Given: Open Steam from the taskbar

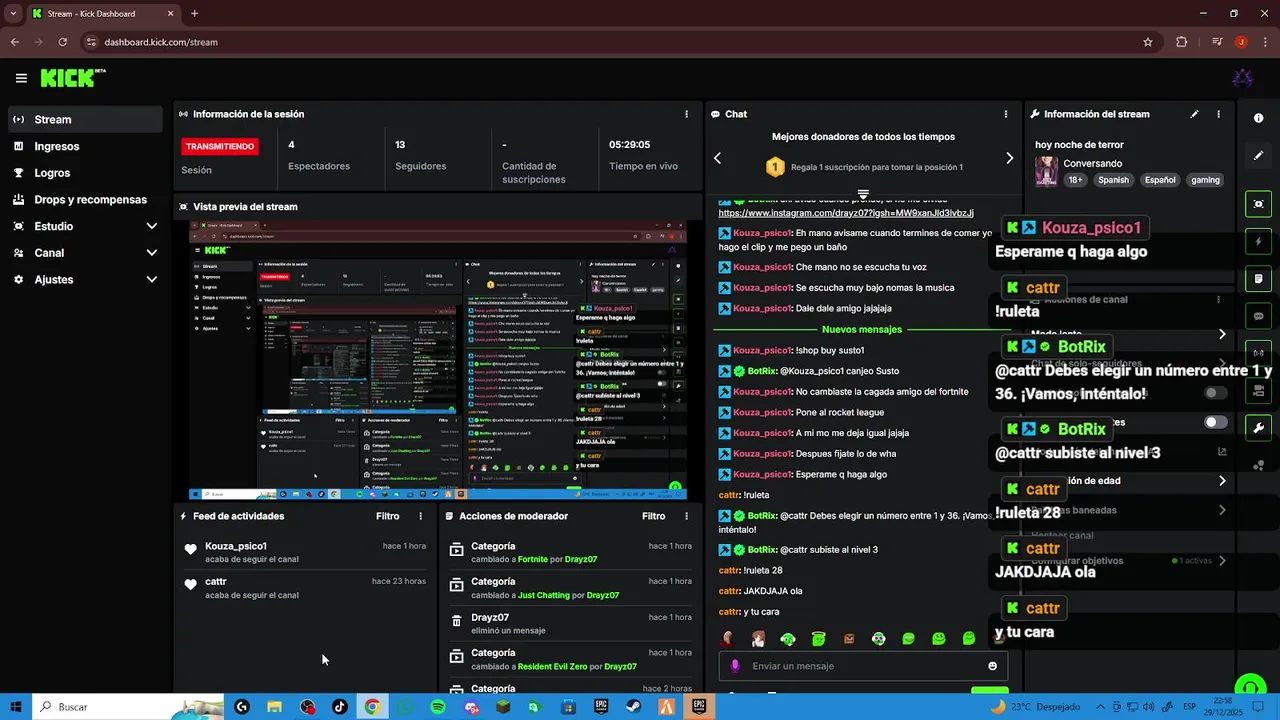Looking at the screenshot, I should 633,707.
